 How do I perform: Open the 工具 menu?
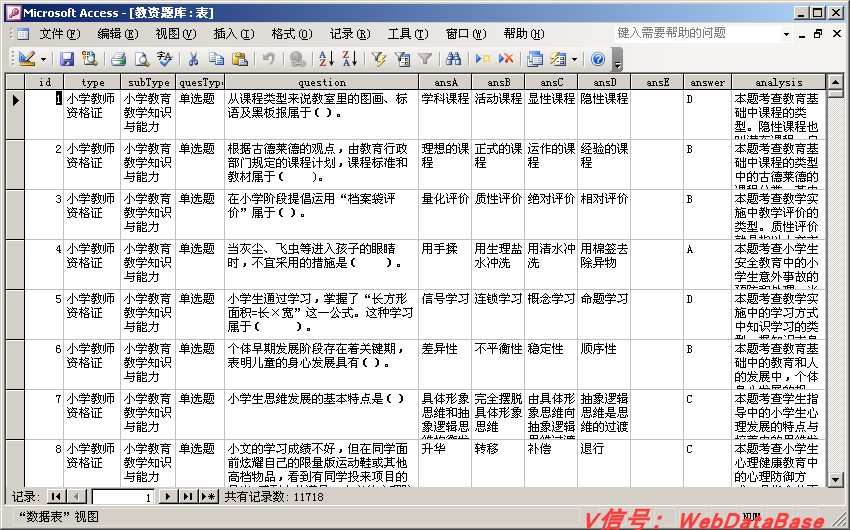click(408, 34)
